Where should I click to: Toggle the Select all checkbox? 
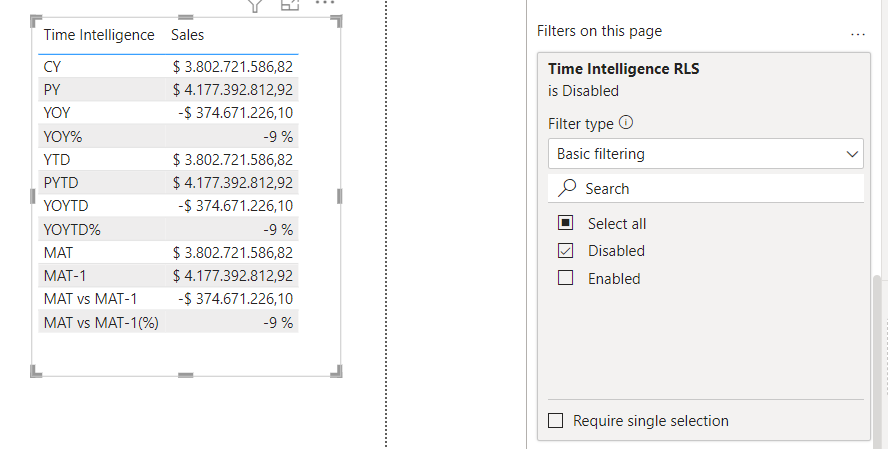click(x=566, y=223)
